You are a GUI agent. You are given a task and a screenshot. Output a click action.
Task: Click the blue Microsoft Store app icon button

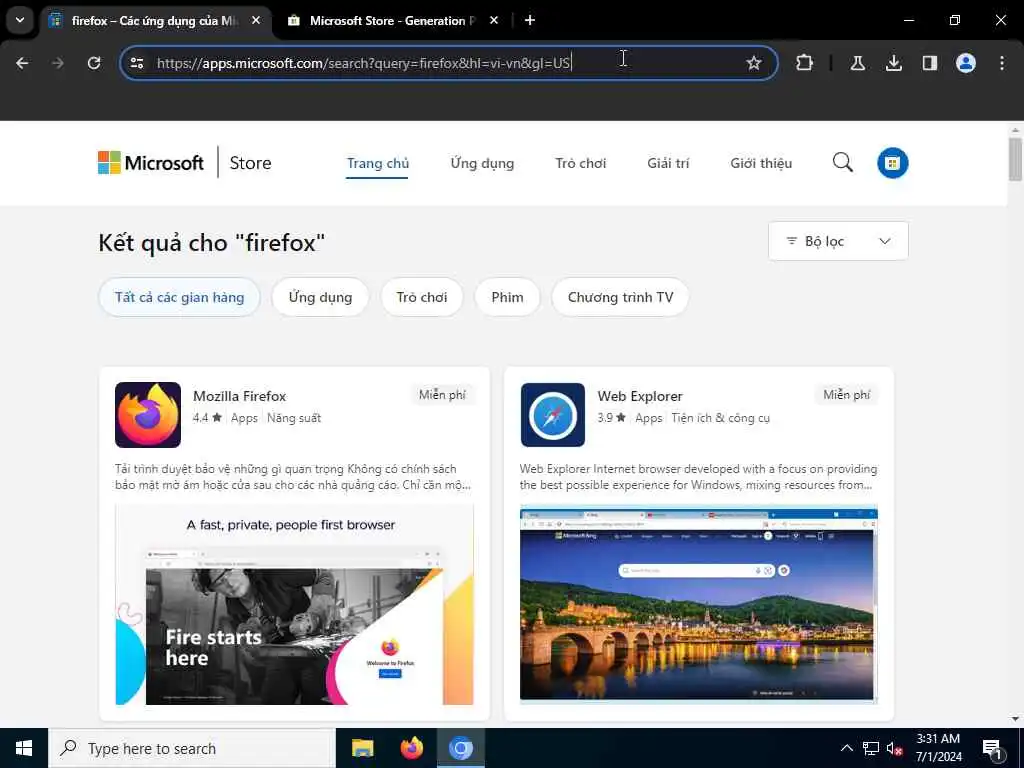(x=892, y=163)
